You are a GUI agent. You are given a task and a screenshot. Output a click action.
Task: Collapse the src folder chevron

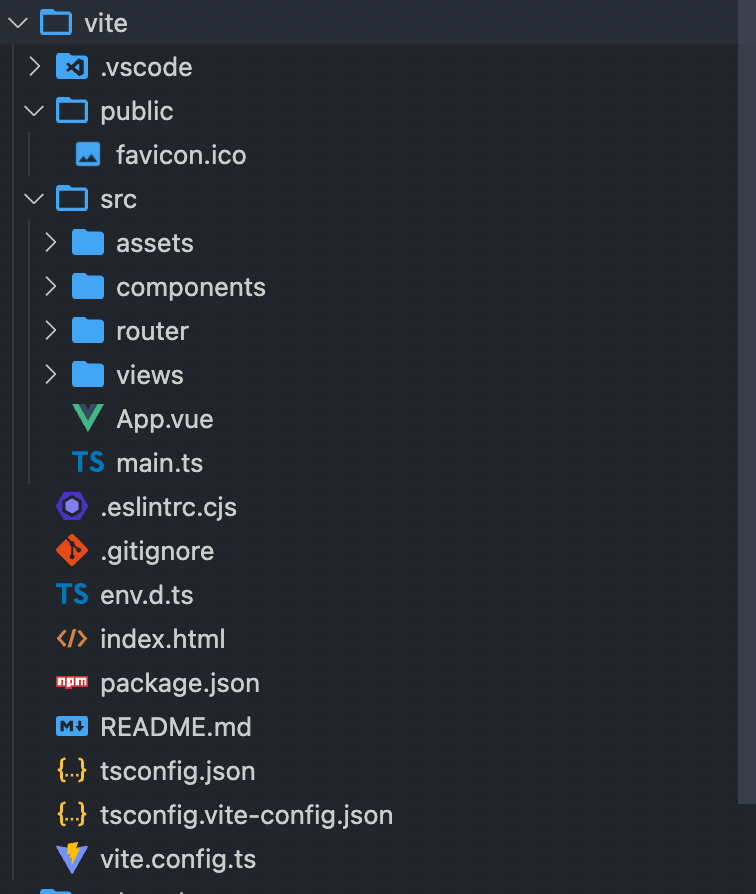click(x=34, y=199)
